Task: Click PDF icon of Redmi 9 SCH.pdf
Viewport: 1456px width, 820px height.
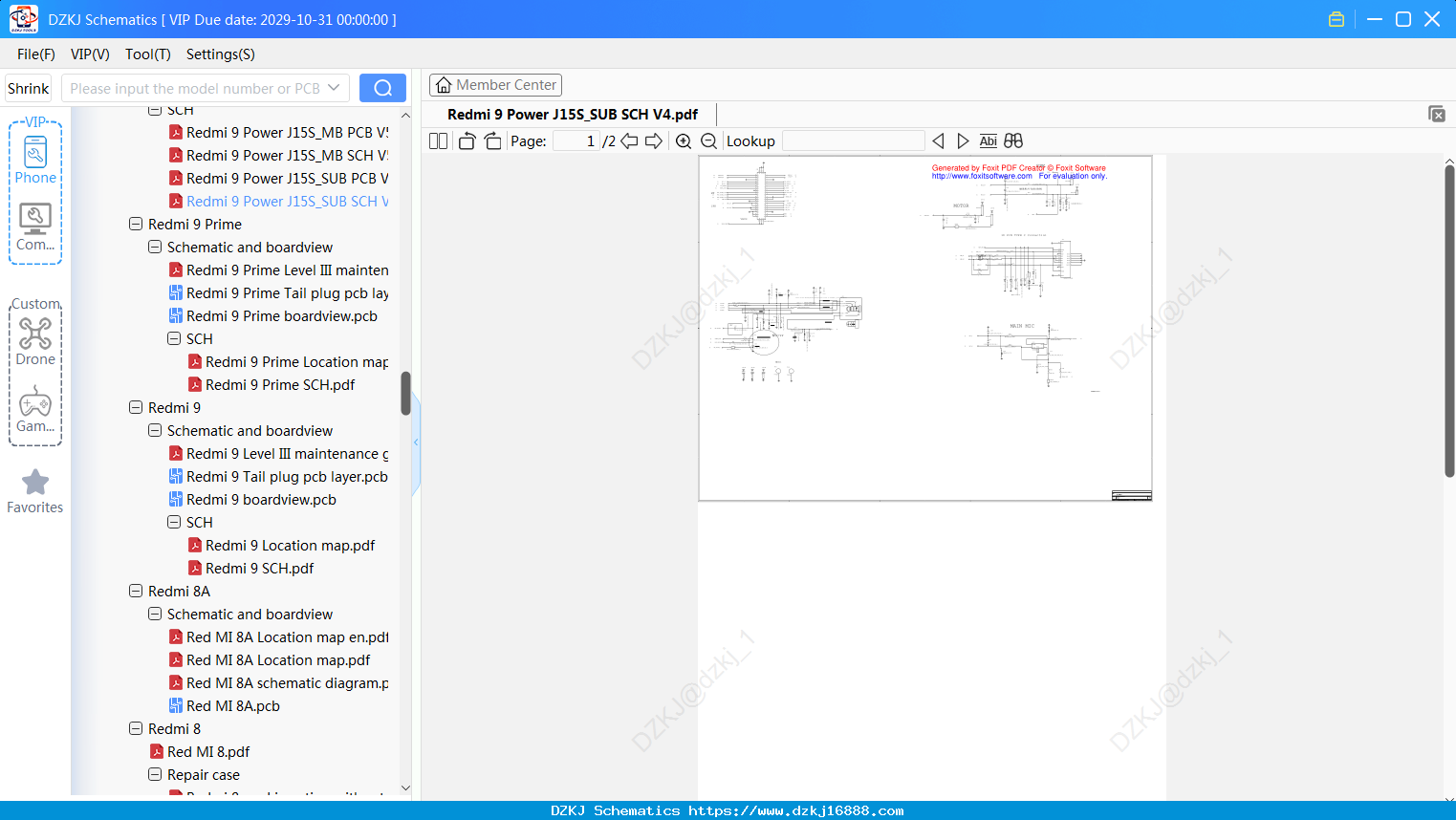Action: 195,569
